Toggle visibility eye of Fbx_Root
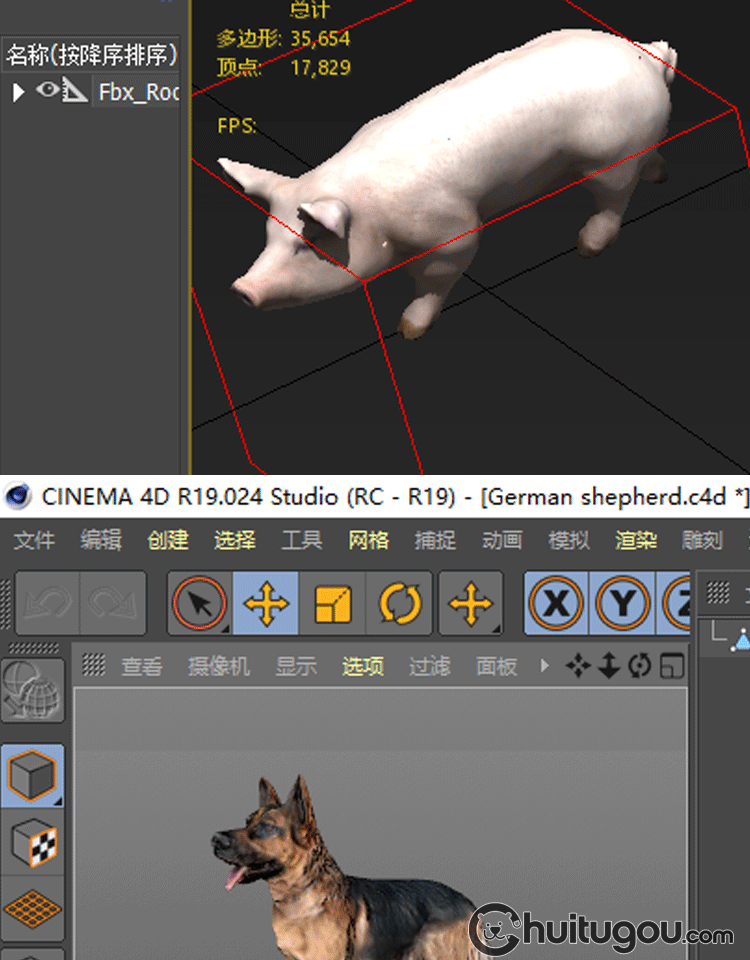750x960 pixels. point(47,90)
